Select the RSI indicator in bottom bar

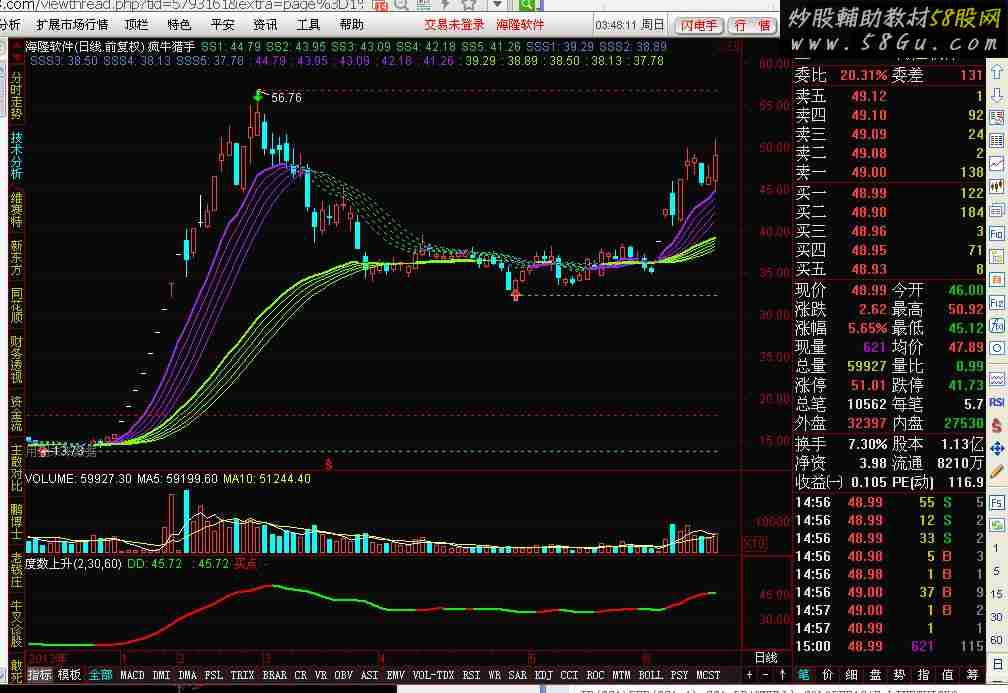point(471,675)
